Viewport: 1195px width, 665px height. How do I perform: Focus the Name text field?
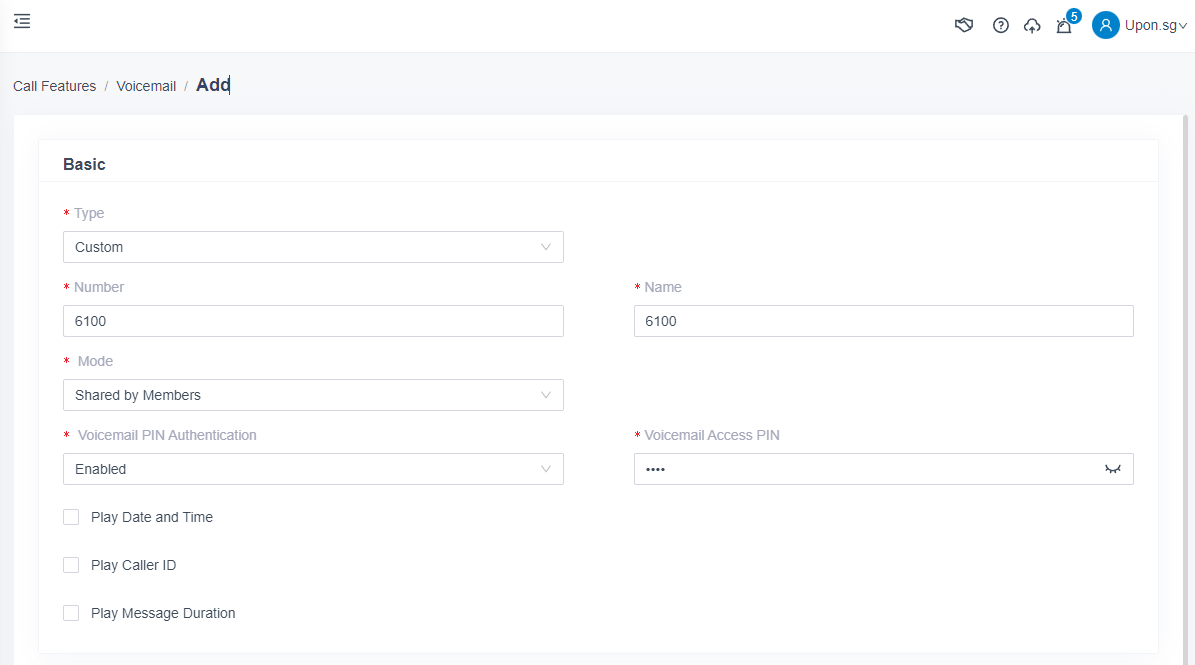[x=883, y=321]
